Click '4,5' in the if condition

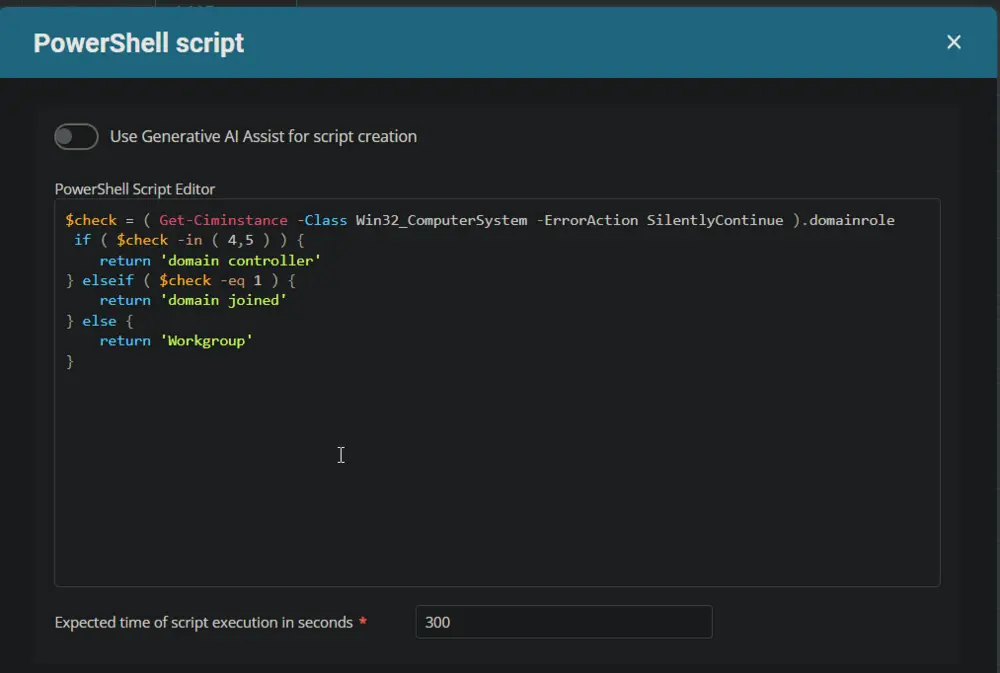(240, 240)
